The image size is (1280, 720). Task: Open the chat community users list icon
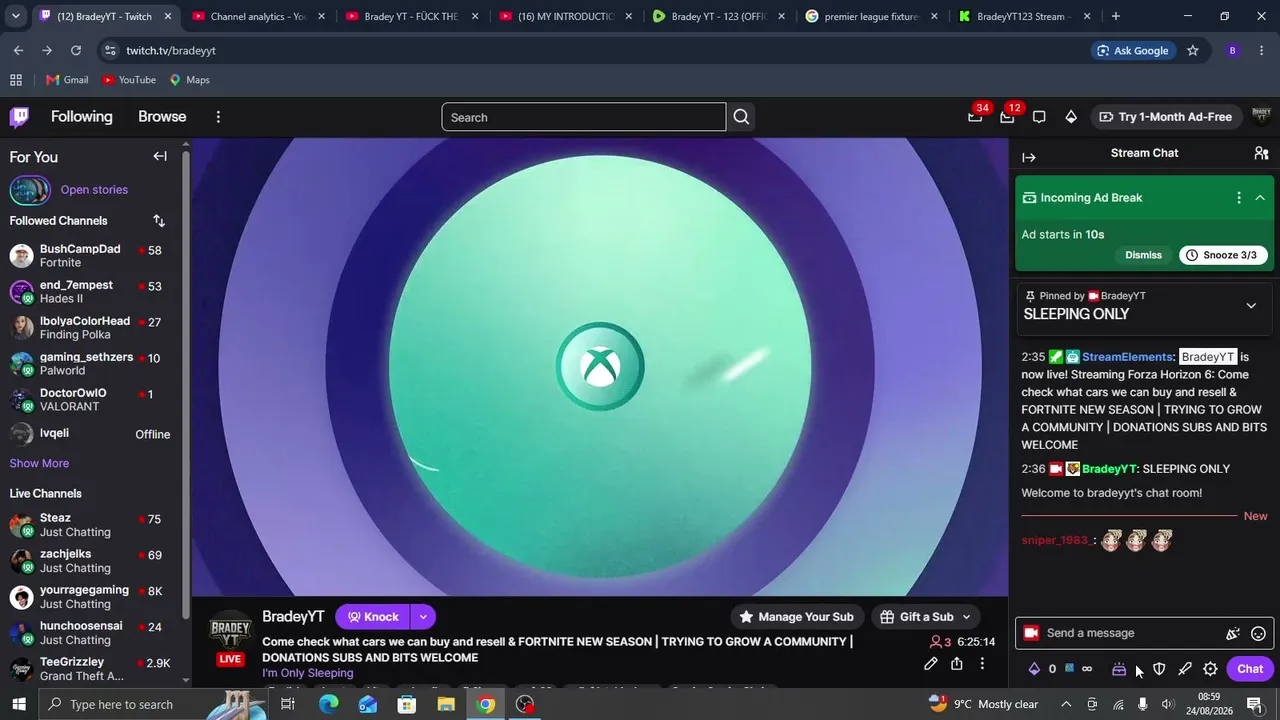coord(1261,153)
